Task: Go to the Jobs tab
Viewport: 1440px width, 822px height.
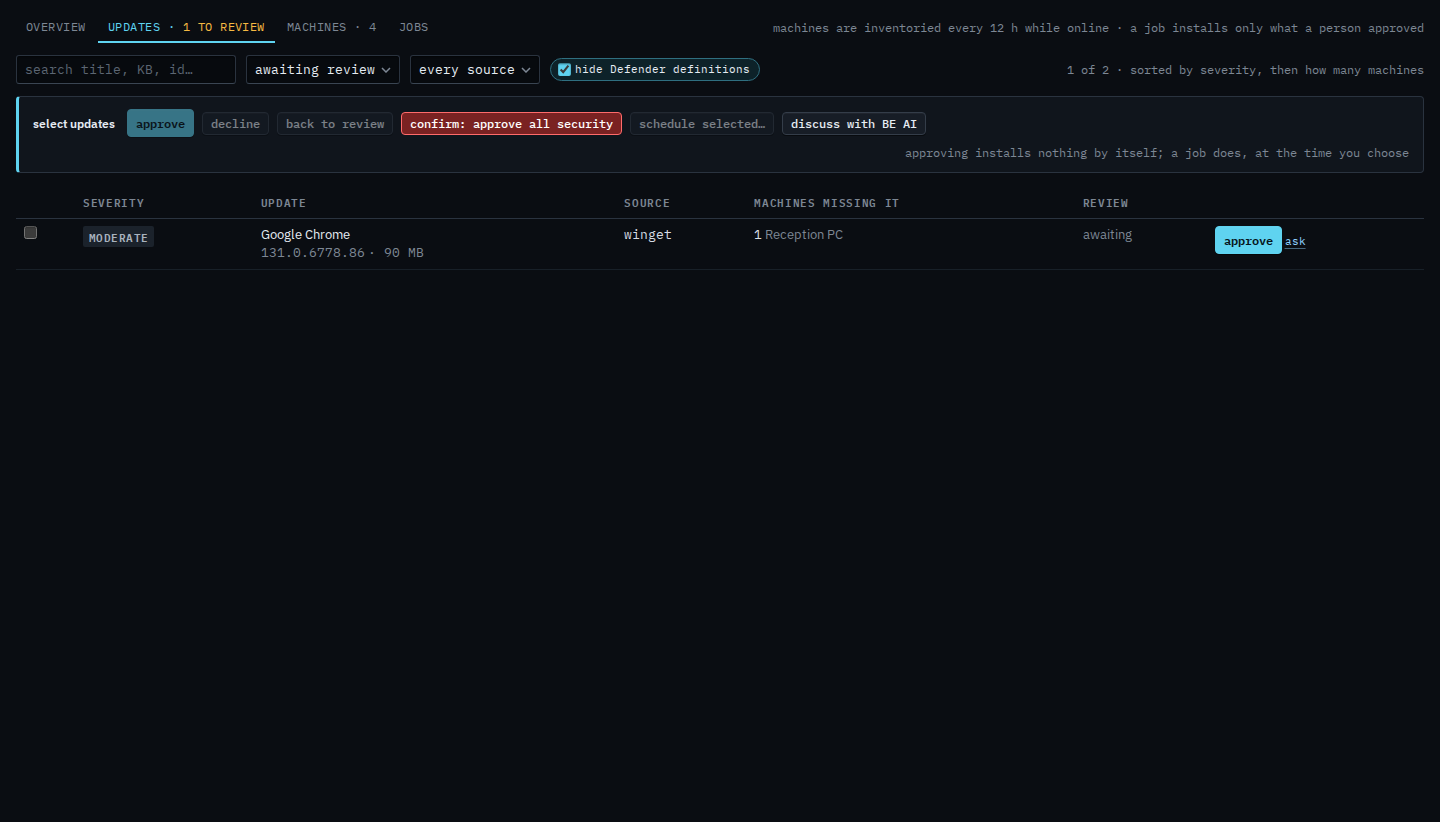Action: [413, 27]
